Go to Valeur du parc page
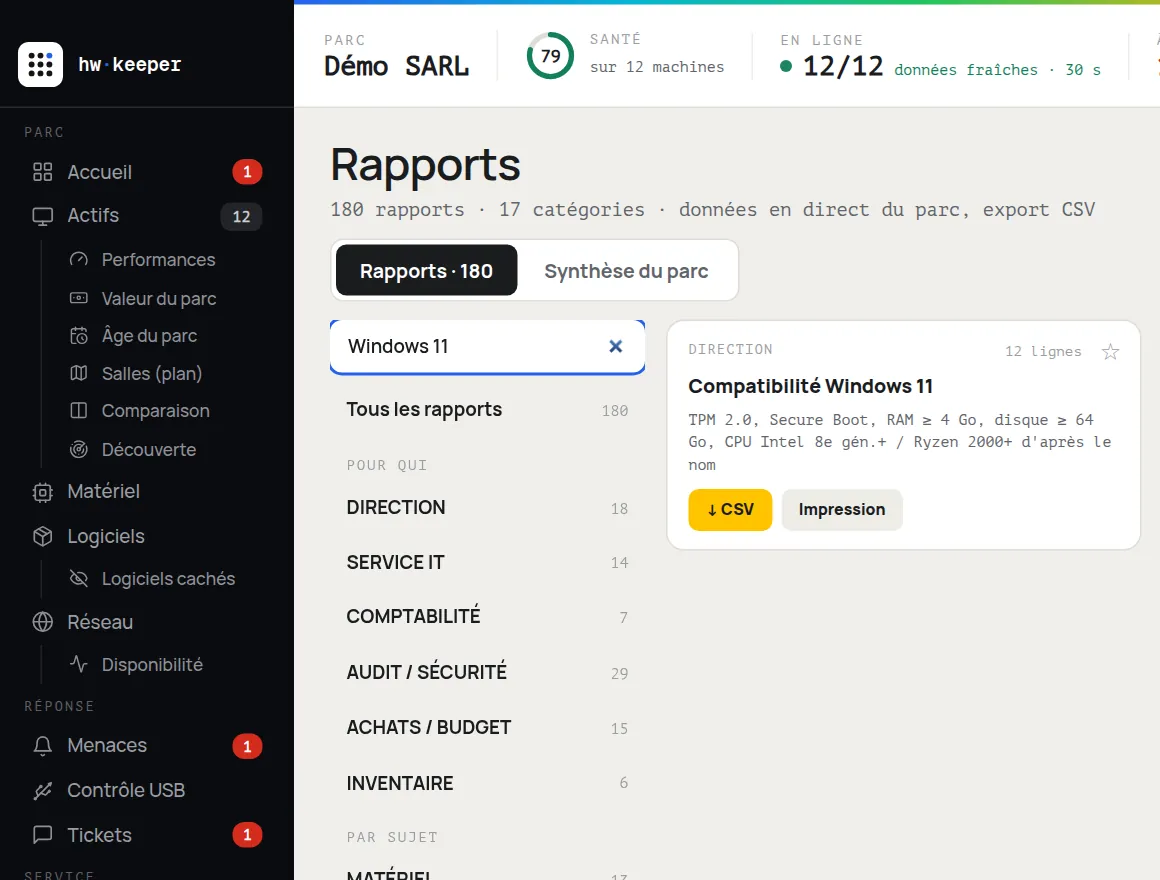 [158, 298]
